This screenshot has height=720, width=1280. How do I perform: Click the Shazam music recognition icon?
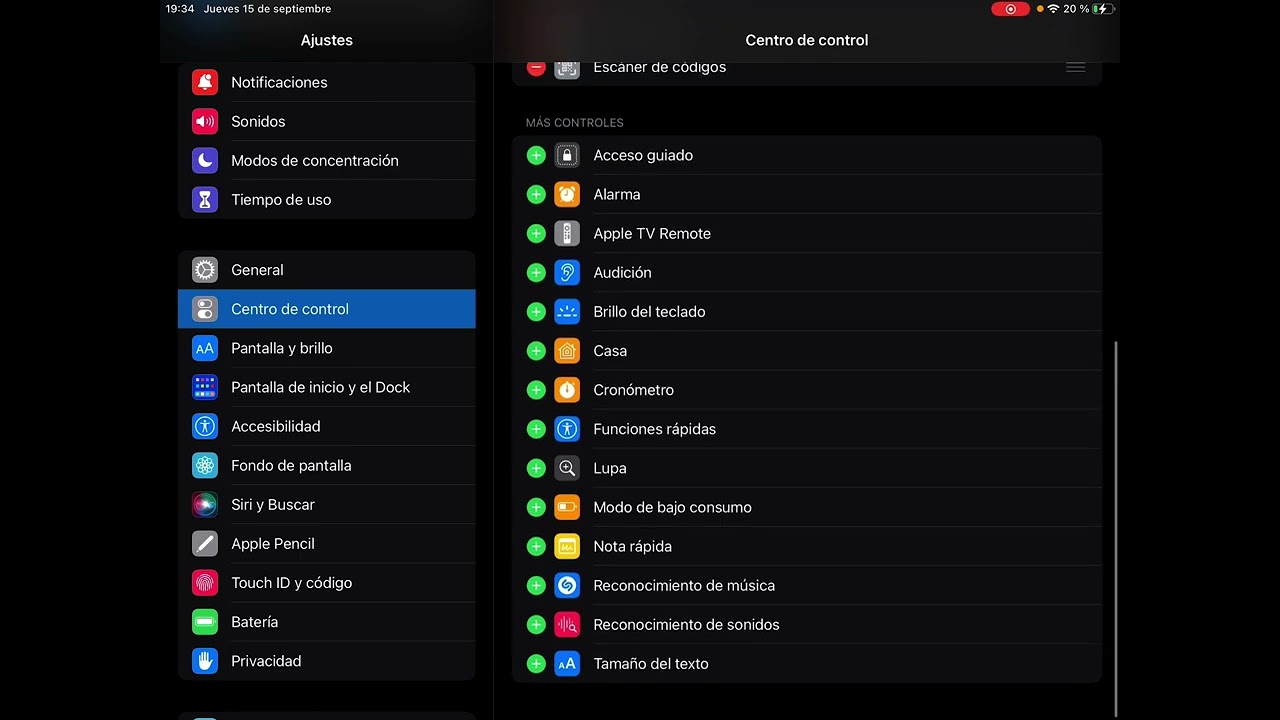click(x=567, y=585)
